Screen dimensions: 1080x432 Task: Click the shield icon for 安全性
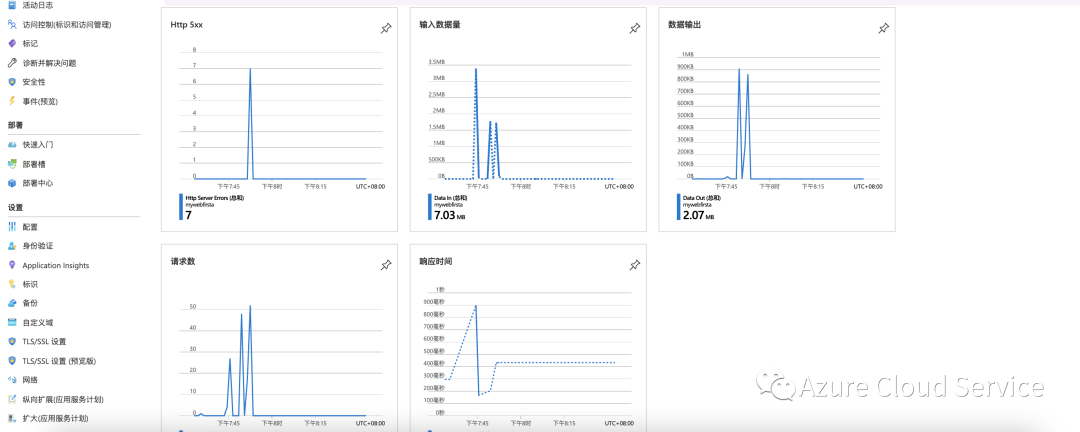tap(12, 82)
